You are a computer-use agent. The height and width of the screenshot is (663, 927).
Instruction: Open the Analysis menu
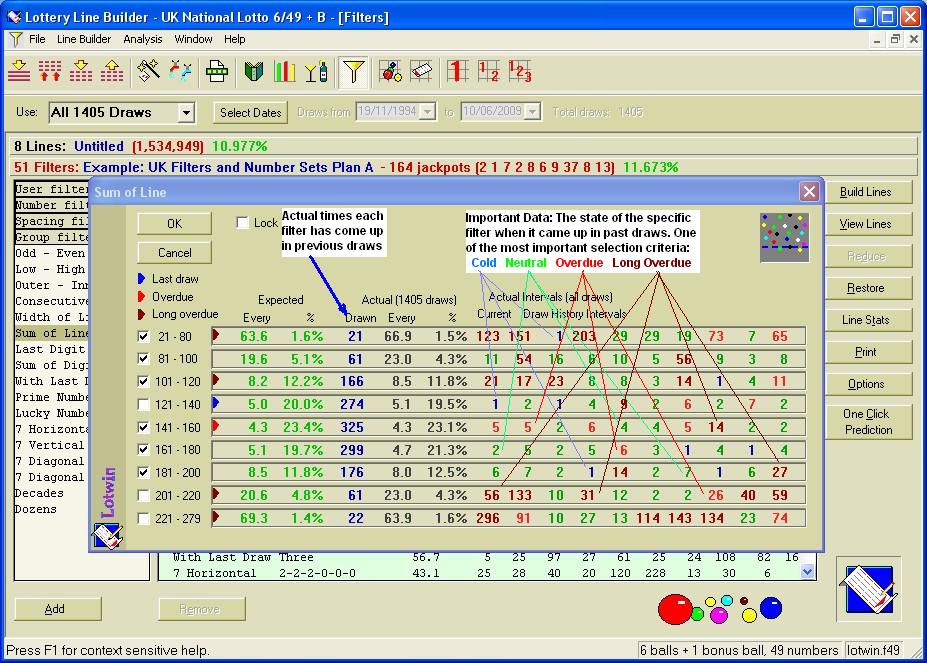[x=142, y=39]
